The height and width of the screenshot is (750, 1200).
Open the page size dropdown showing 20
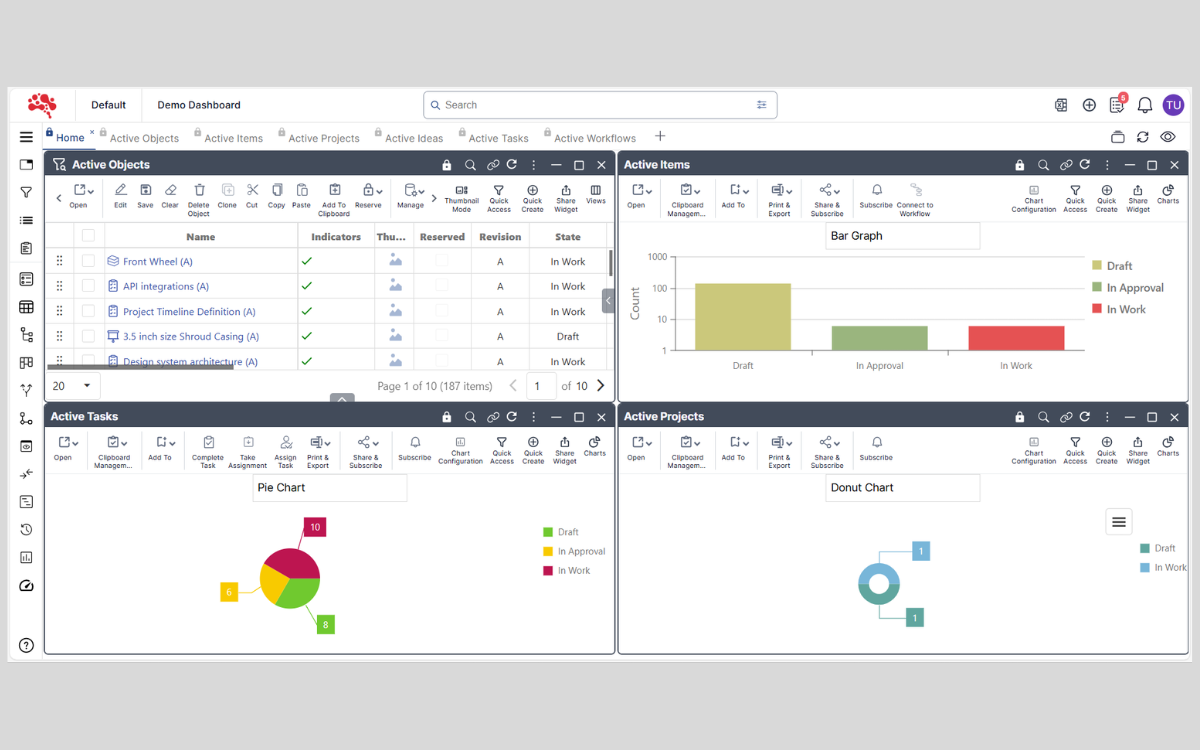(x=72, y=386)
